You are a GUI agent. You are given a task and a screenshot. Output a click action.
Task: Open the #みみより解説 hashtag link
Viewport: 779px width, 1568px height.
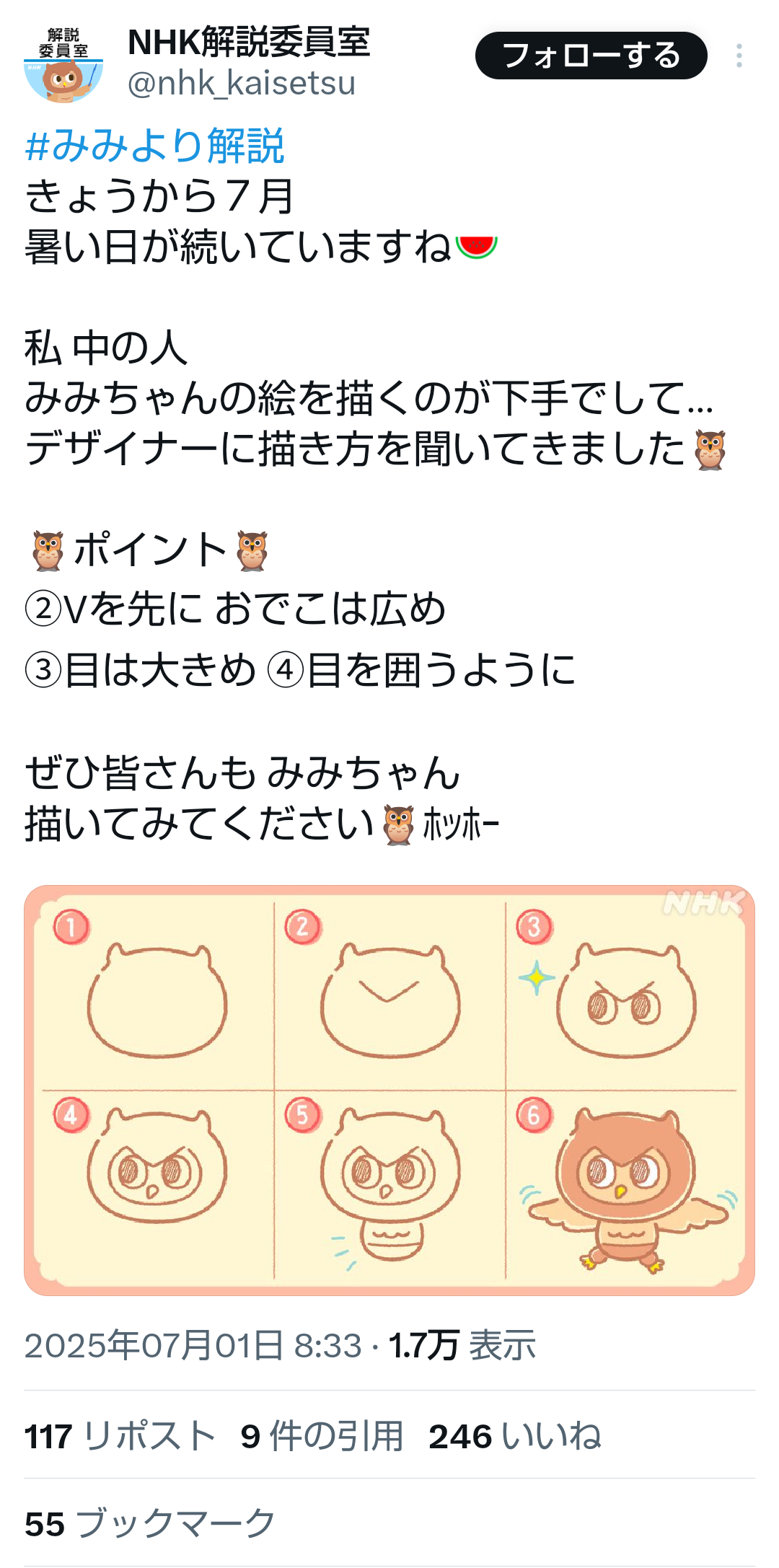[154, 146]
